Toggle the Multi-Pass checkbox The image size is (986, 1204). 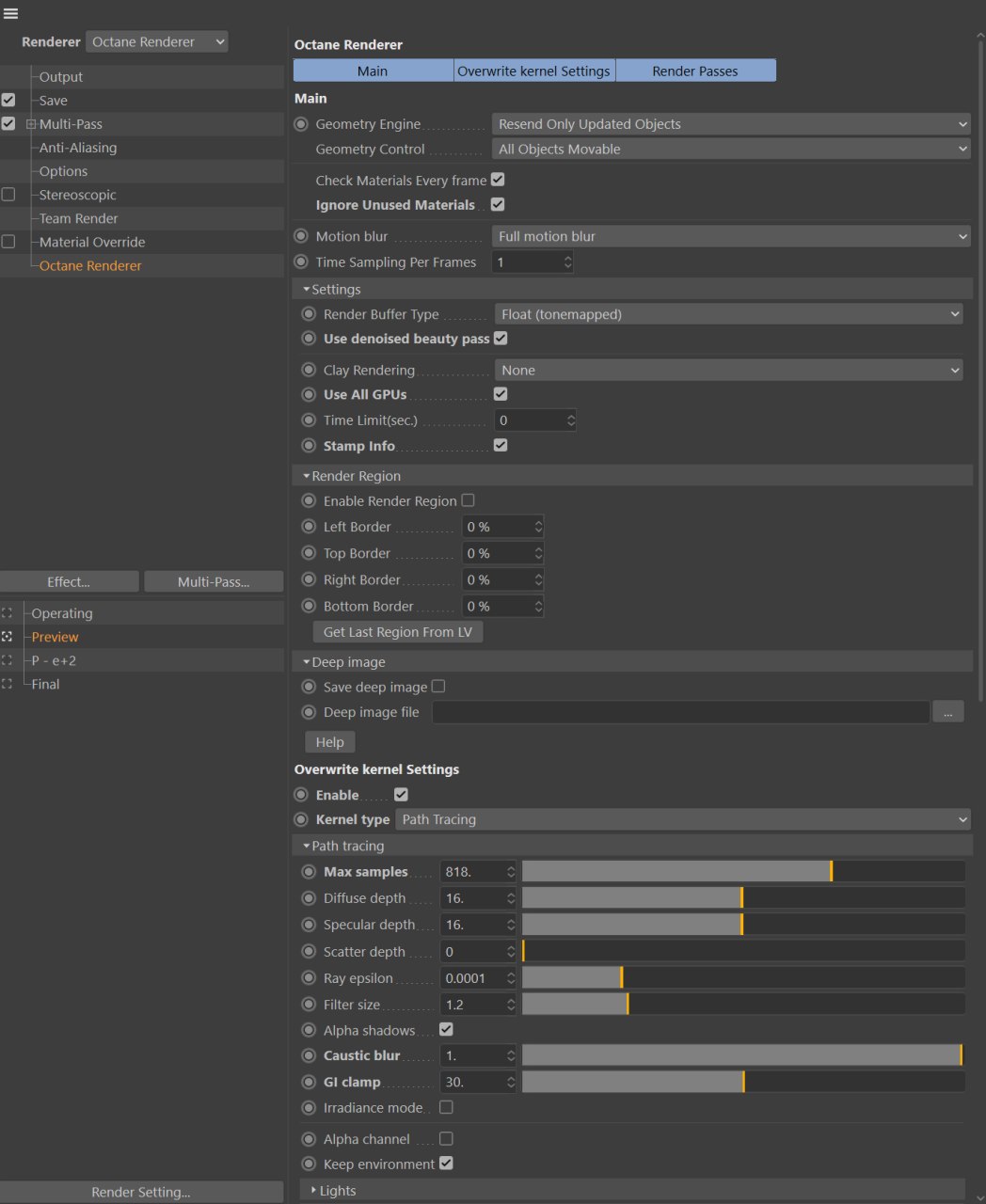pos(8,123)
